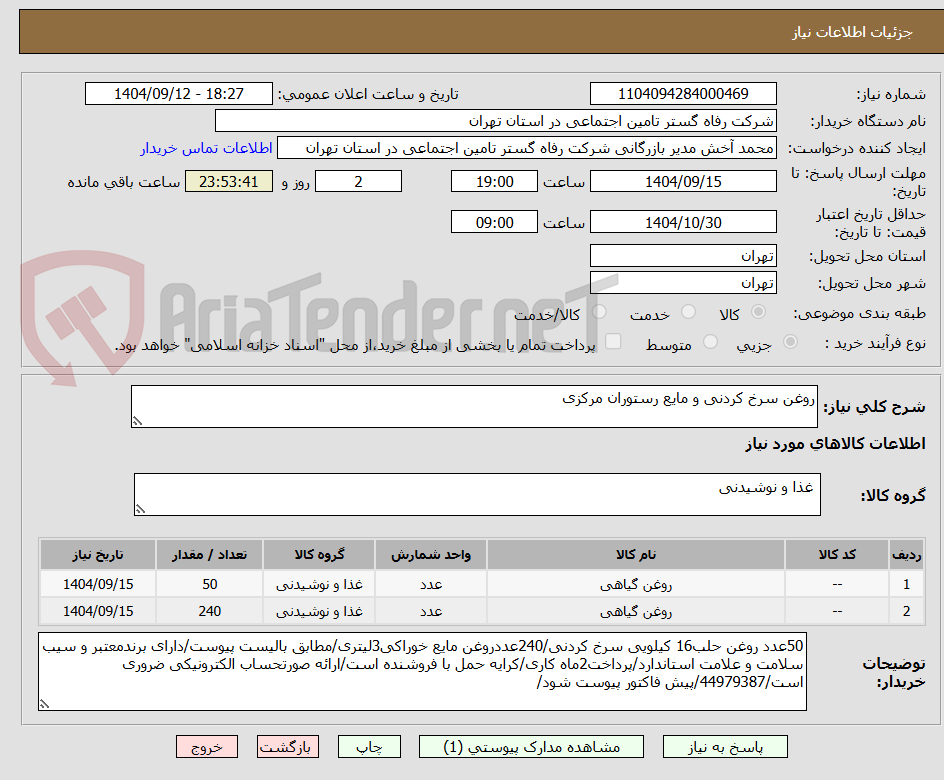Click date 1404/09/15 in row 2
Screen dimensions: 944x780
[98, 611]
